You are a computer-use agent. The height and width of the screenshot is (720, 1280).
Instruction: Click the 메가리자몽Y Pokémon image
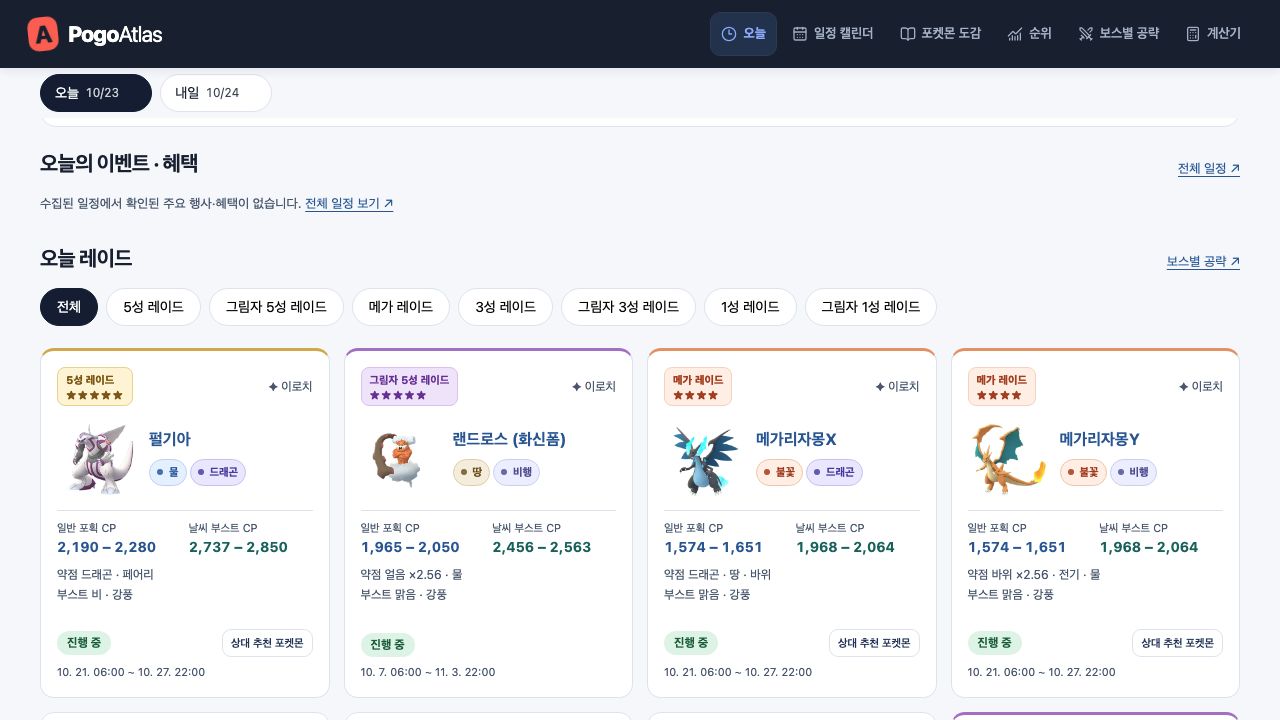pos(1008,459)
